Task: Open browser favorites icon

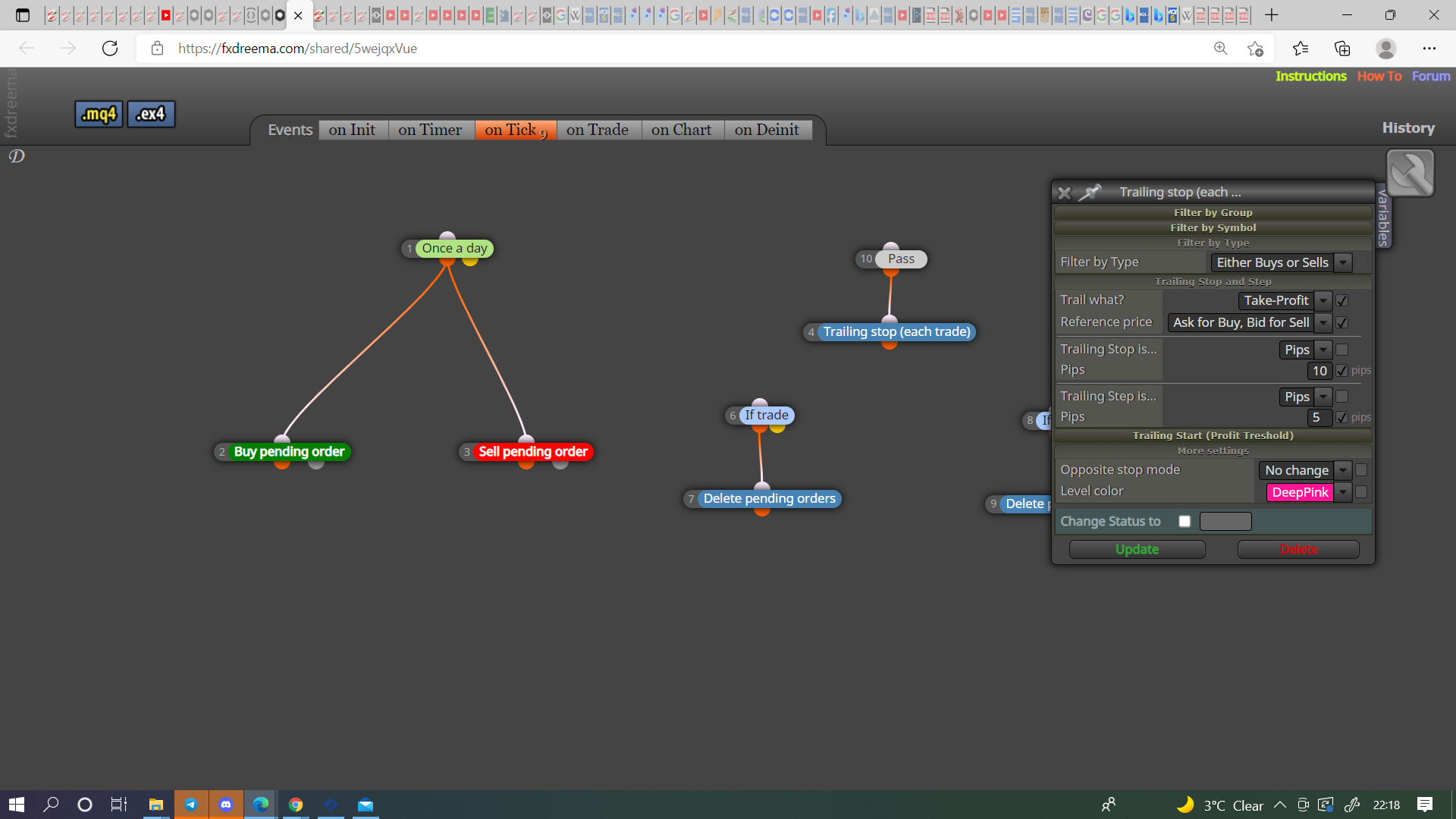Action: click(x=1301, y=49)
